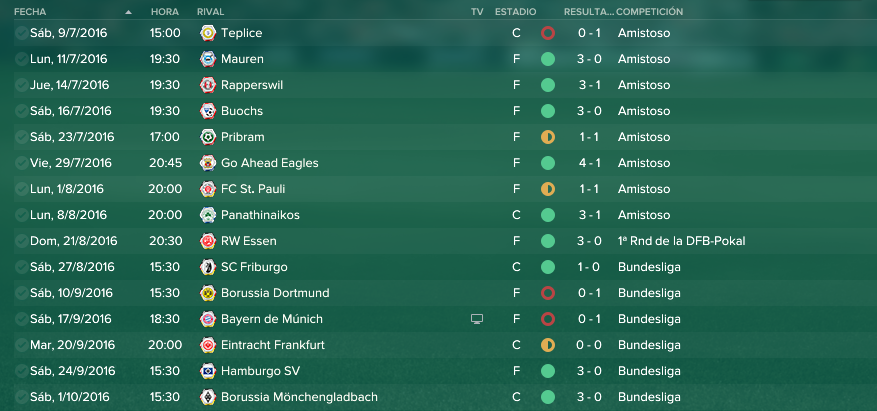
Task: Click the yellow draw indicator for Pribram match
Action: [x=548, y=137]
